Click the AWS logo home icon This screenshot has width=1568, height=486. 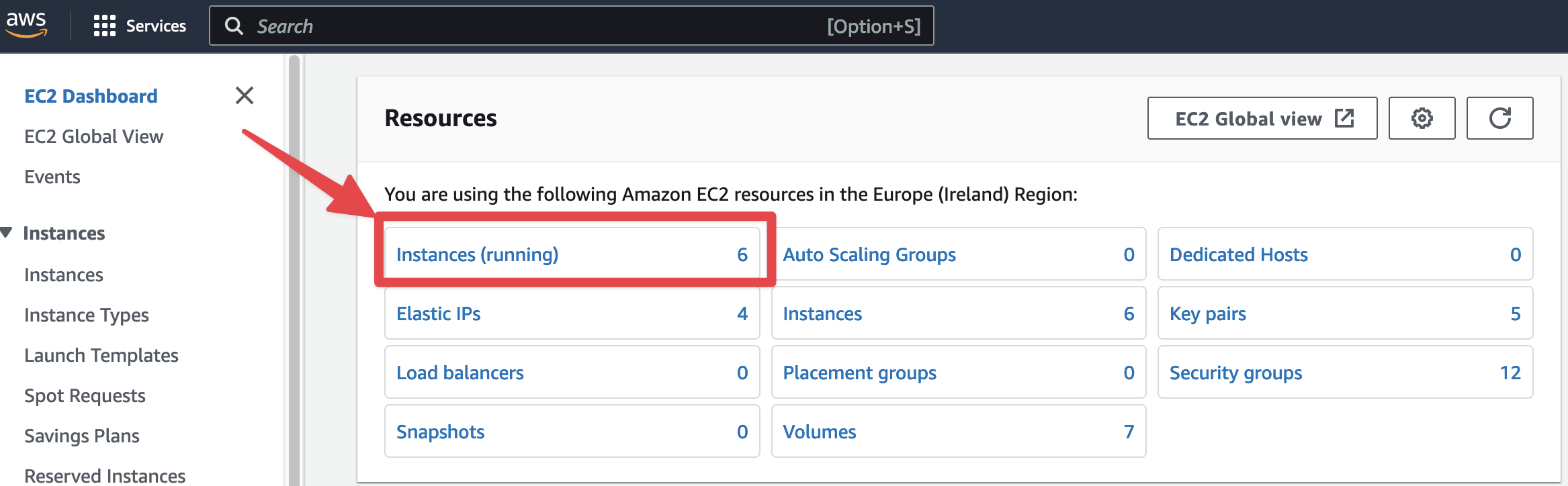click(26, 25)
